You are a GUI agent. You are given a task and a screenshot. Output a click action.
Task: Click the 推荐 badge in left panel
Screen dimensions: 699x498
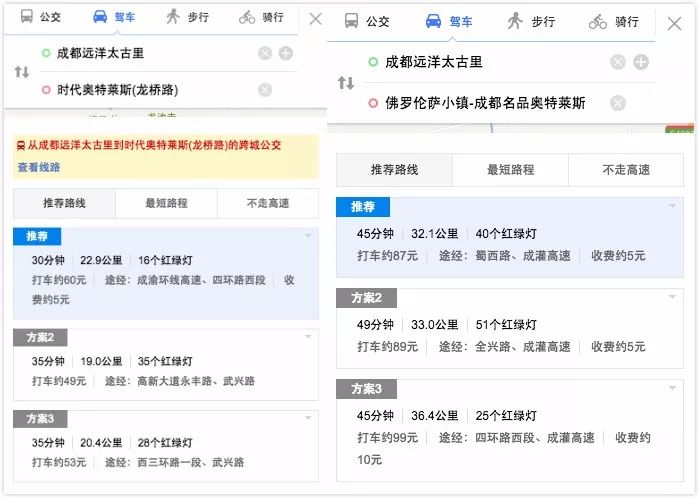pyautogui.click(x=37, y=236)
